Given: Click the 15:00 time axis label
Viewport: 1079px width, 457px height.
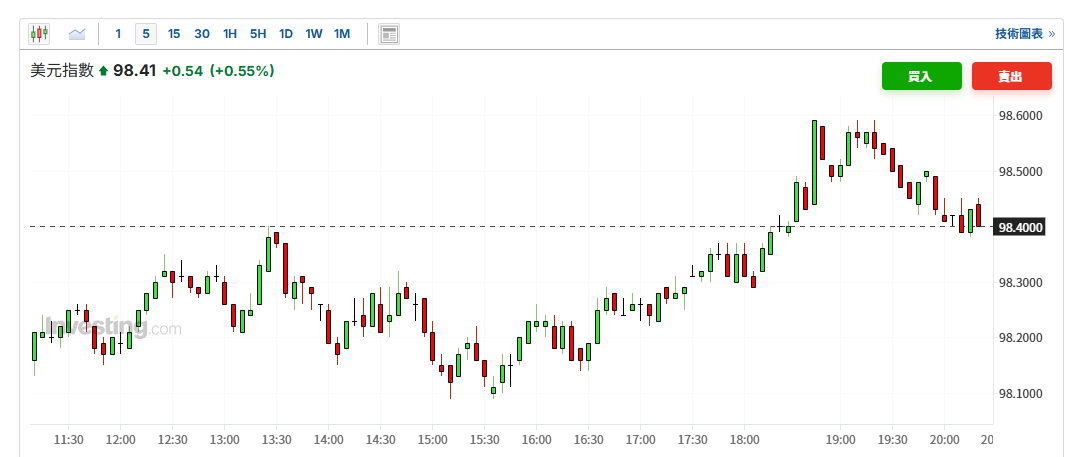Looking at the screenshot, I should pyautogui.click(x=432, y=440).
